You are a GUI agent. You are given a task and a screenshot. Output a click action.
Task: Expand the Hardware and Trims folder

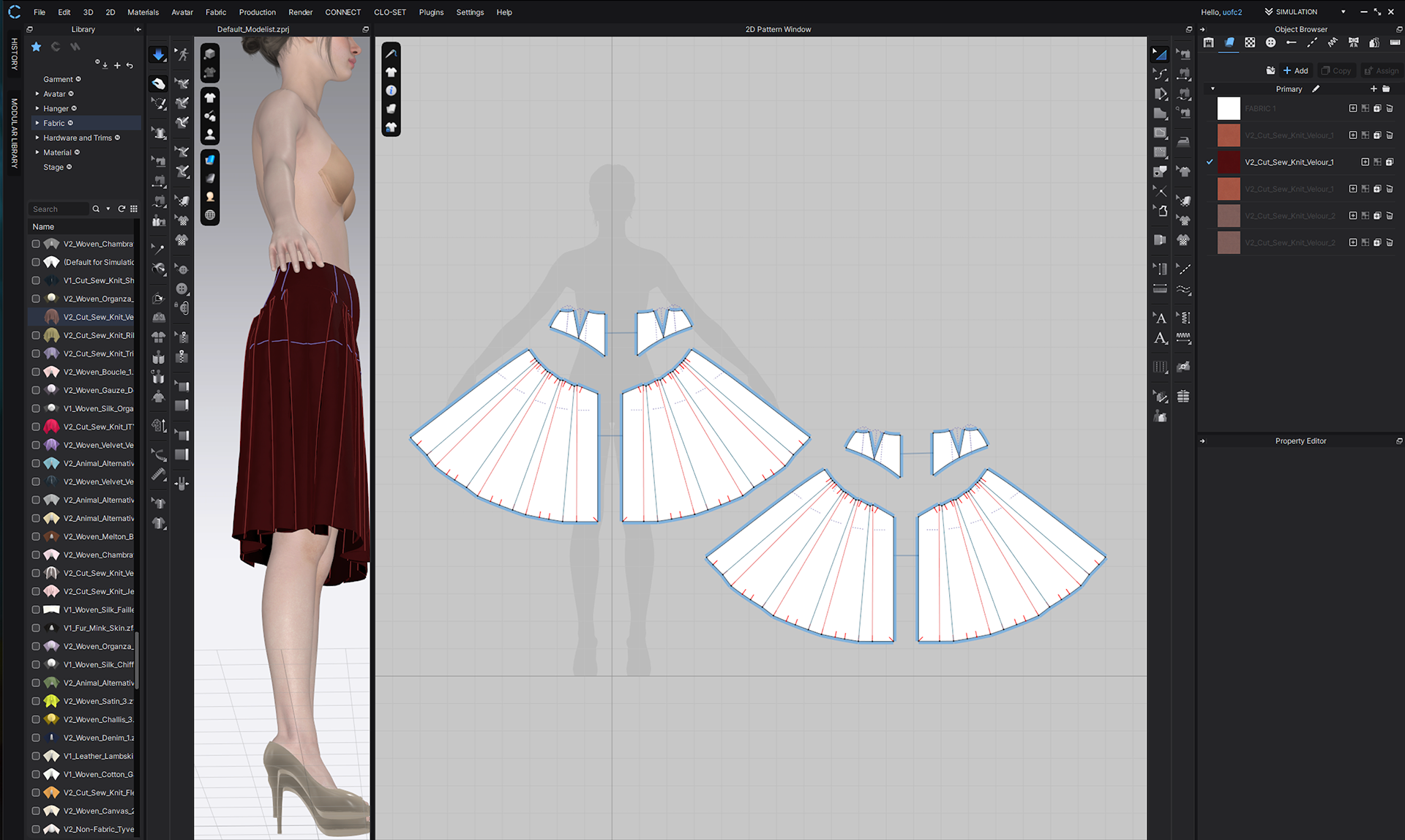tap(37, 138)
